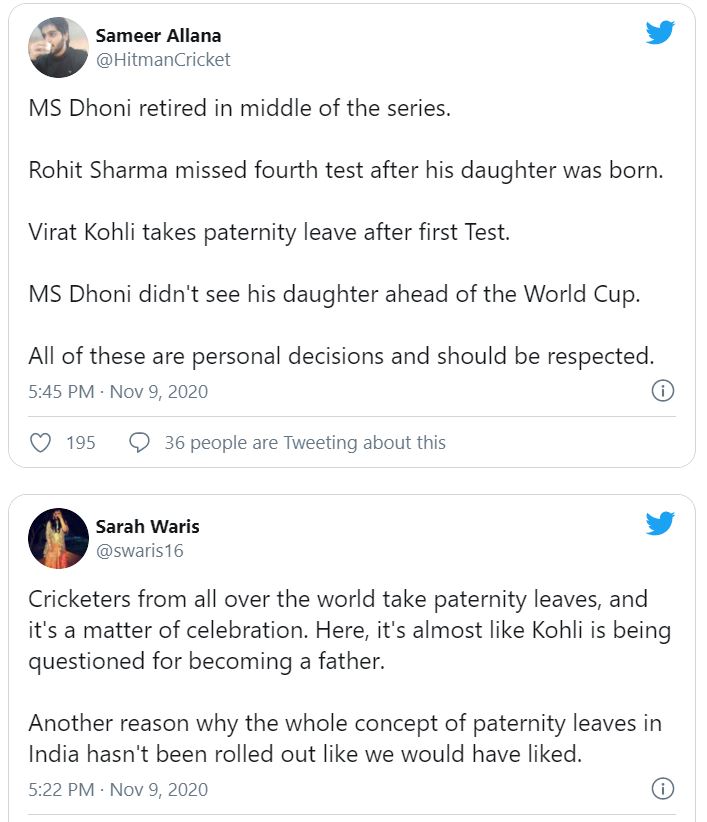Image resolution: width=707 pixels, height=822 pixels.
Task: Visit the @HitmanCricket handle link
Action: tap(163, 60)
